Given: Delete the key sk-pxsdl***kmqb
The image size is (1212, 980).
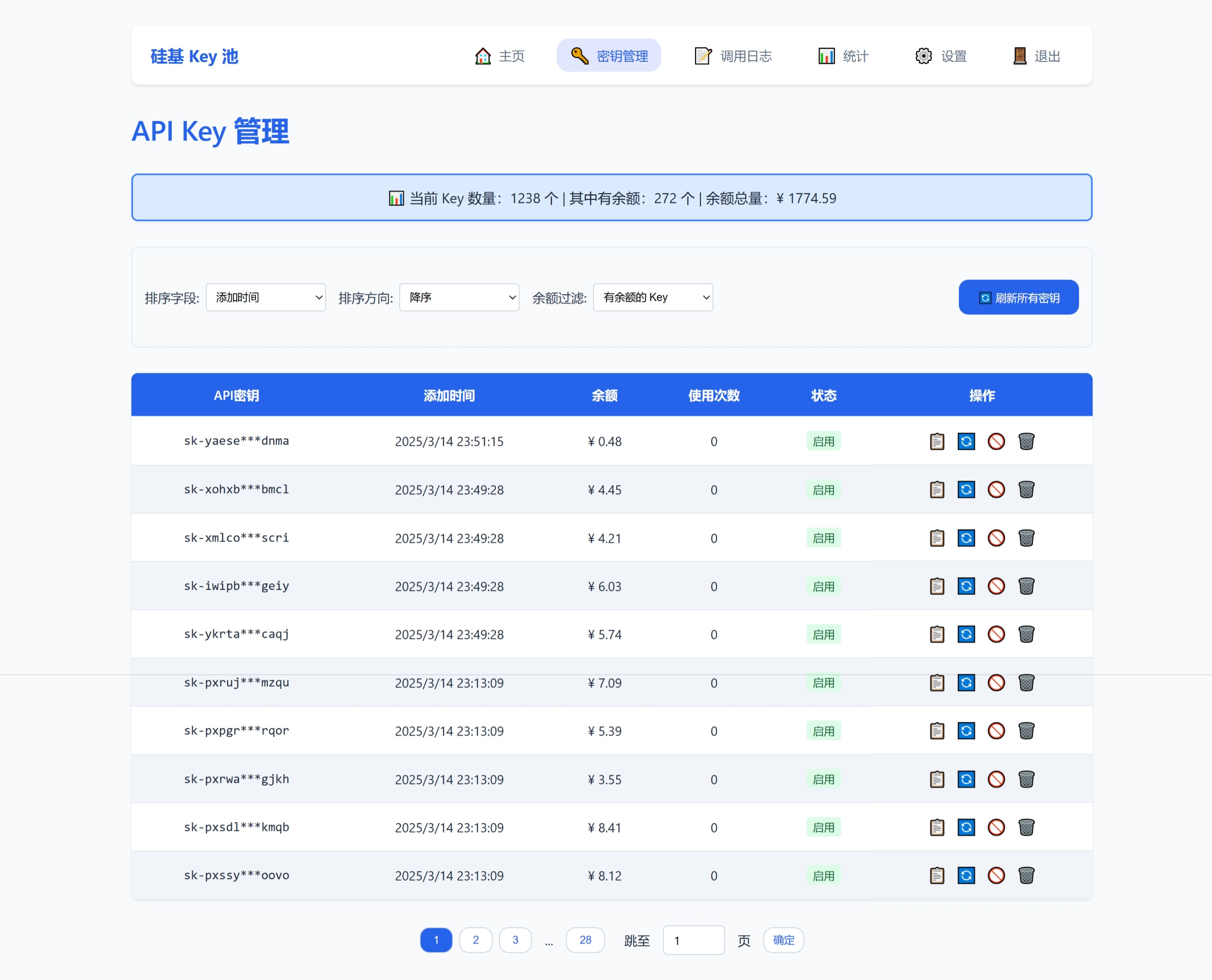Looking at the screenshot, I should coord(1027,828).
